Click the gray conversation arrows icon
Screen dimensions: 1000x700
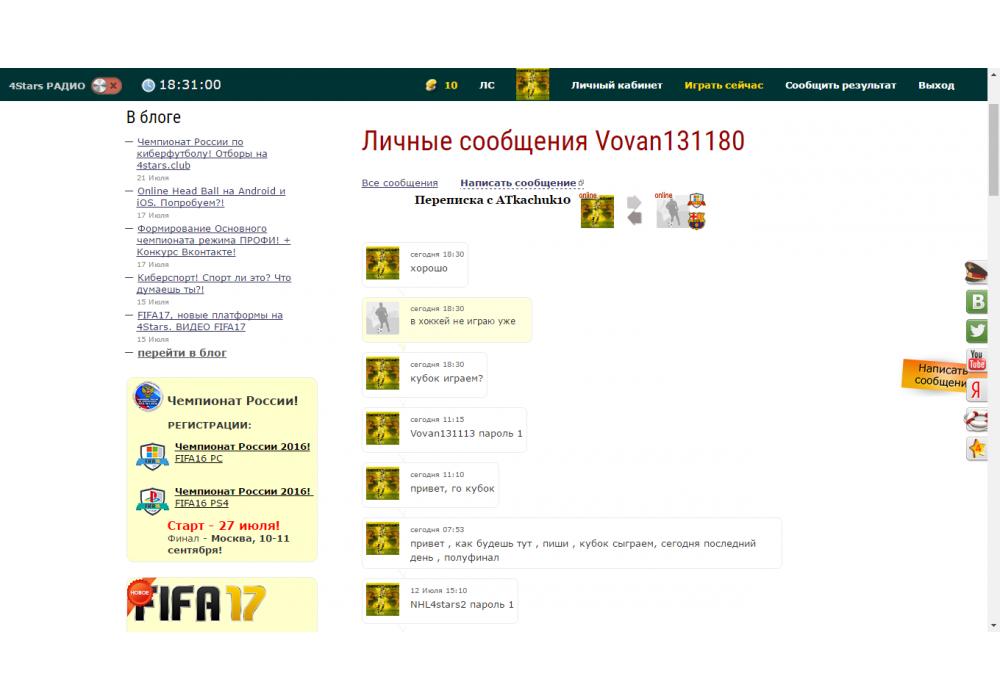(x=635, y=210)
